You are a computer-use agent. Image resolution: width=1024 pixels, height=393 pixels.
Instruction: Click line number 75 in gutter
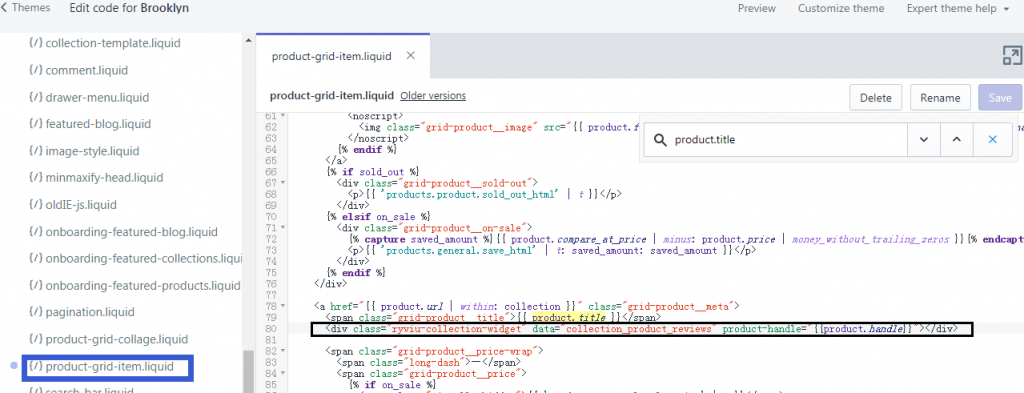click(270, 272)
